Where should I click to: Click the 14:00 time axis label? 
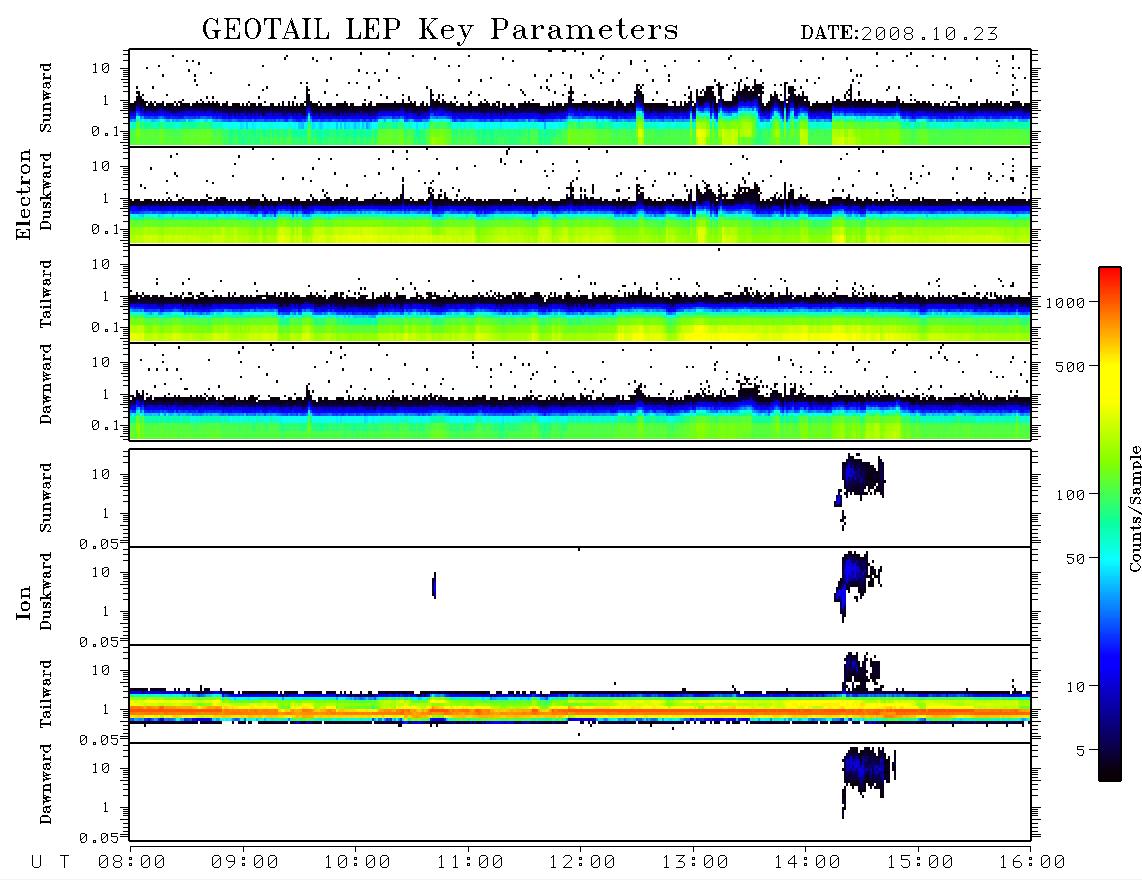coord(807,863)
